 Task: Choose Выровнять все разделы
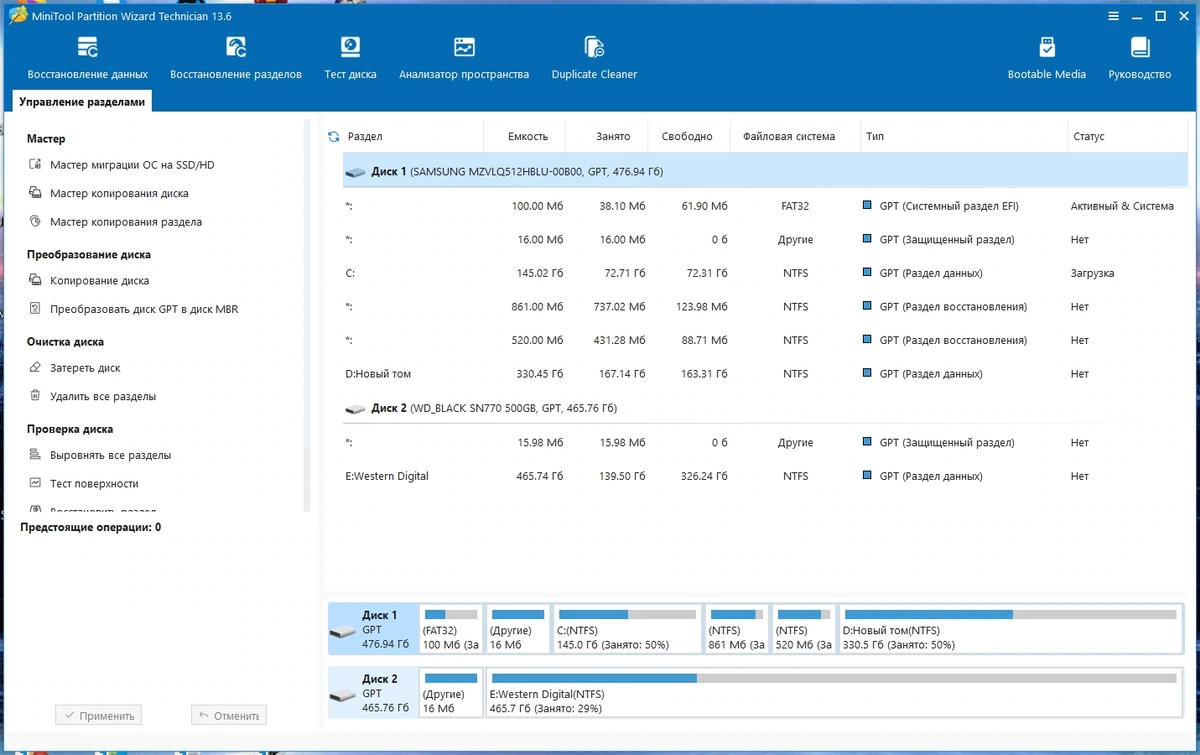[110, 455]
